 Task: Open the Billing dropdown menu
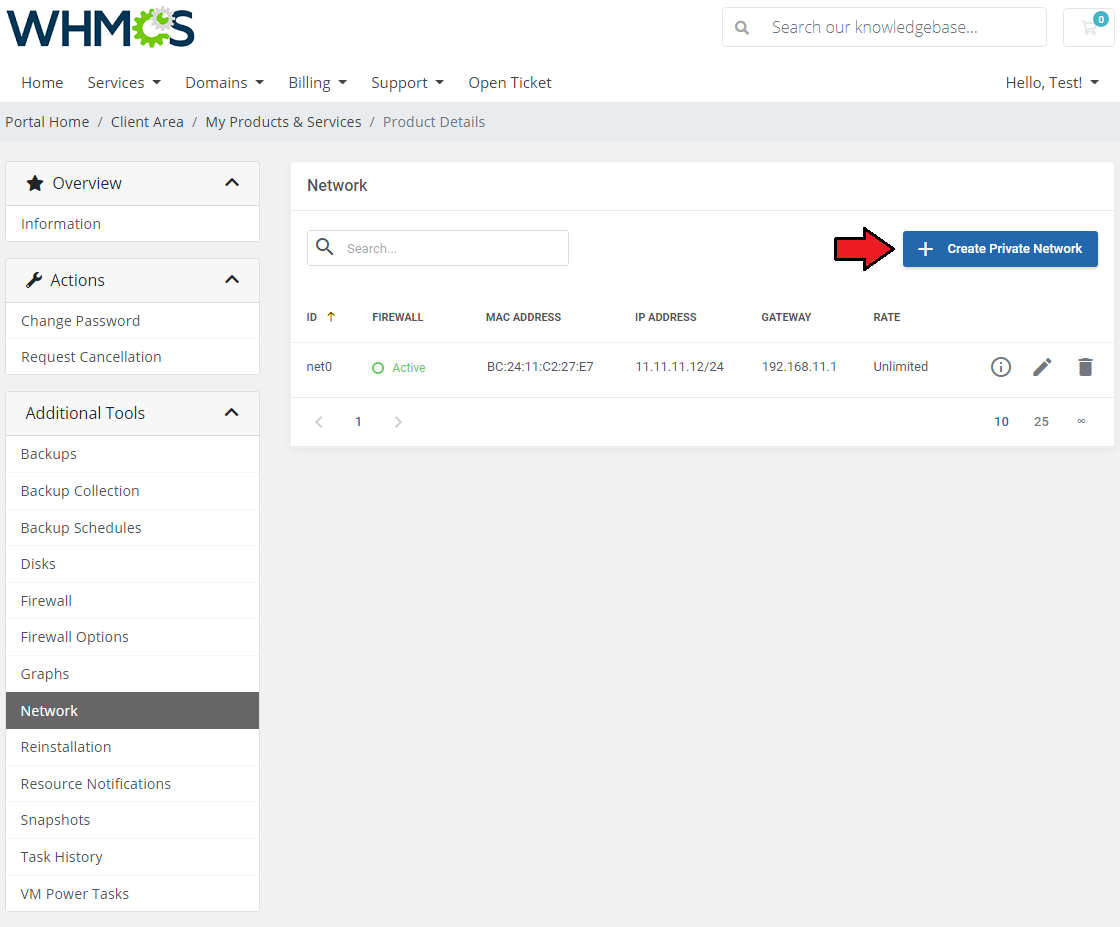click(317, 83)
